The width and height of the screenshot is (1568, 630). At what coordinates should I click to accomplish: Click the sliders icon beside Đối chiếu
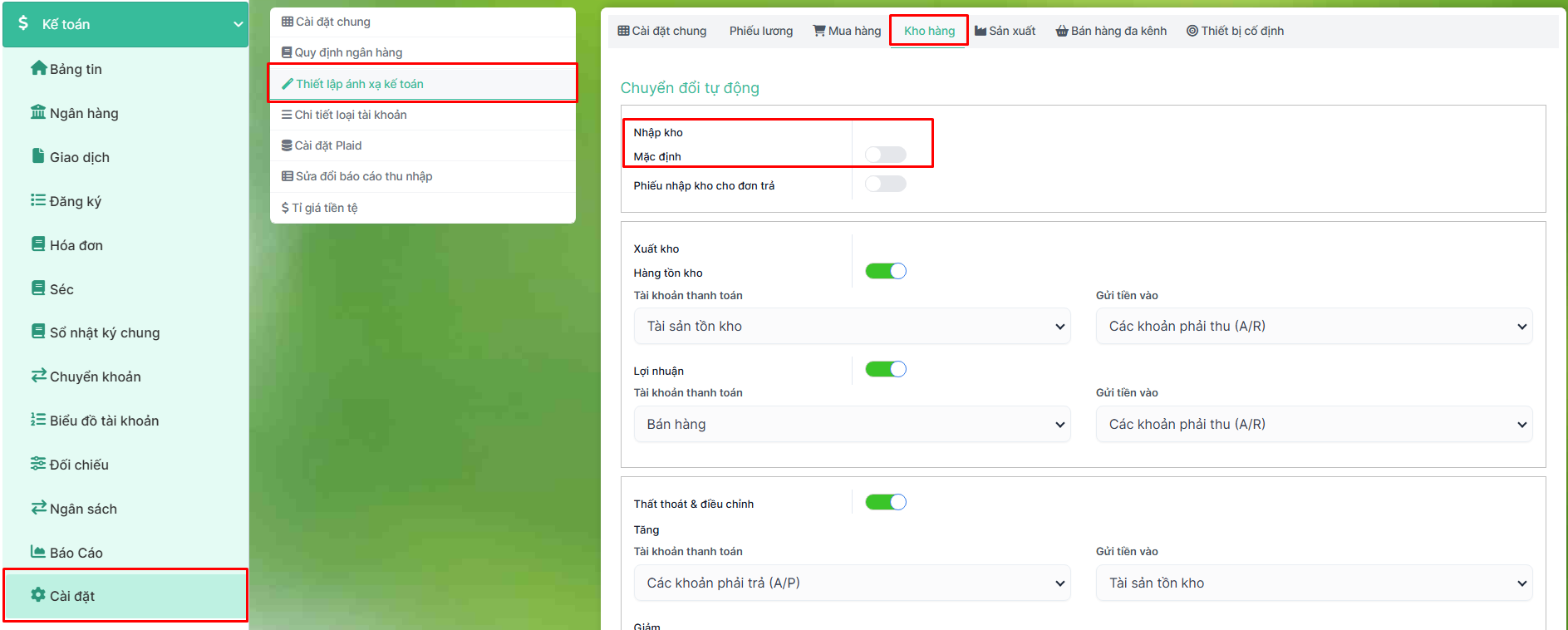coord(38,464)
